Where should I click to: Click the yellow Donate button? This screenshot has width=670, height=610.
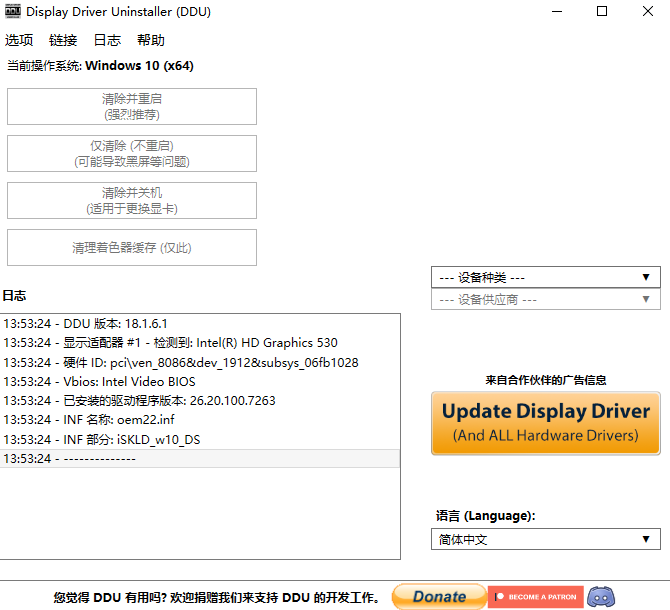coord(439,596)
